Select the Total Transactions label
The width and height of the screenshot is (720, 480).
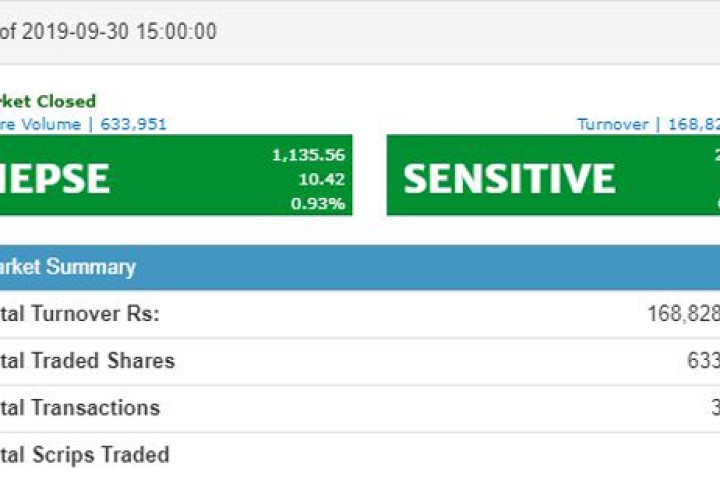pyautogui.click(x=80, y=408)
